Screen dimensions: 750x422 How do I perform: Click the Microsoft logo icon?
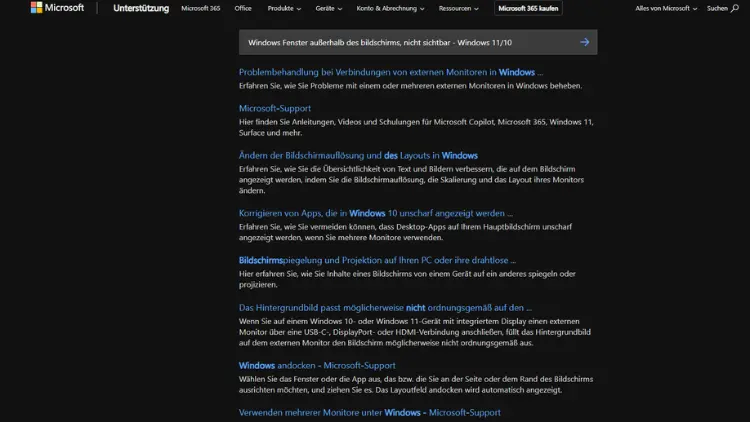point(36,8)
